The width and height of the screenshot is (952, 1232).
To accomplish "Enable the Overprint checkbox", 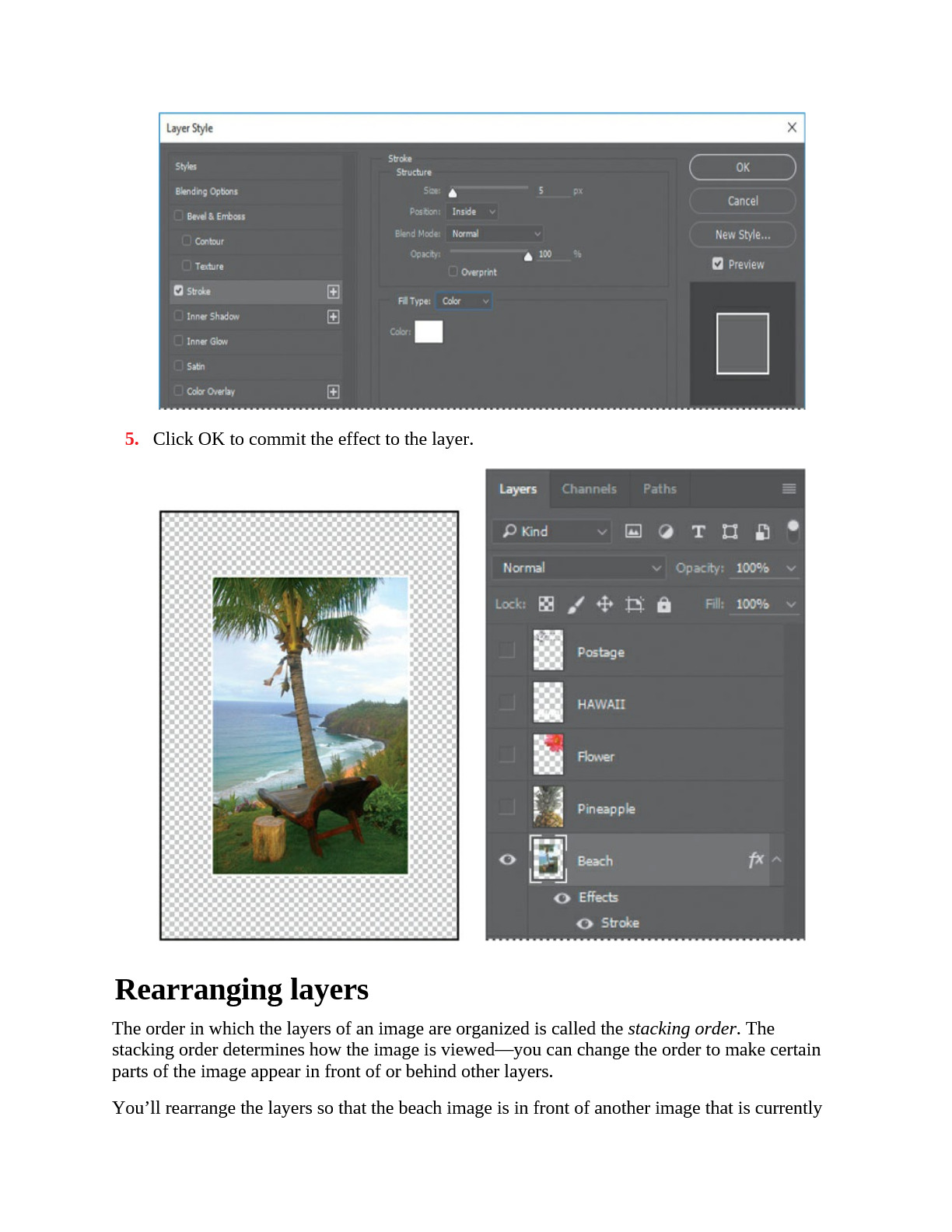I will [453, 271].
